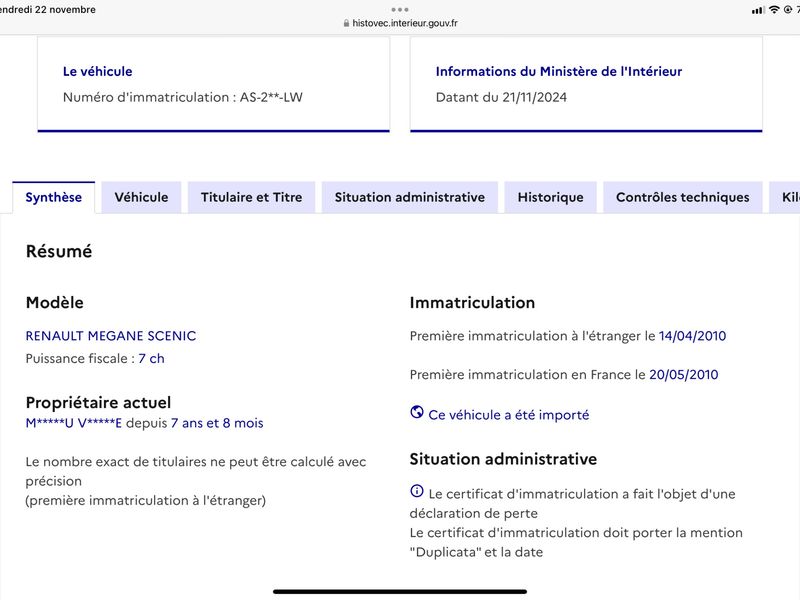Click 'déclaration de perte' notice text
Viewport: 800px width, 600px height.
point(473,513)
